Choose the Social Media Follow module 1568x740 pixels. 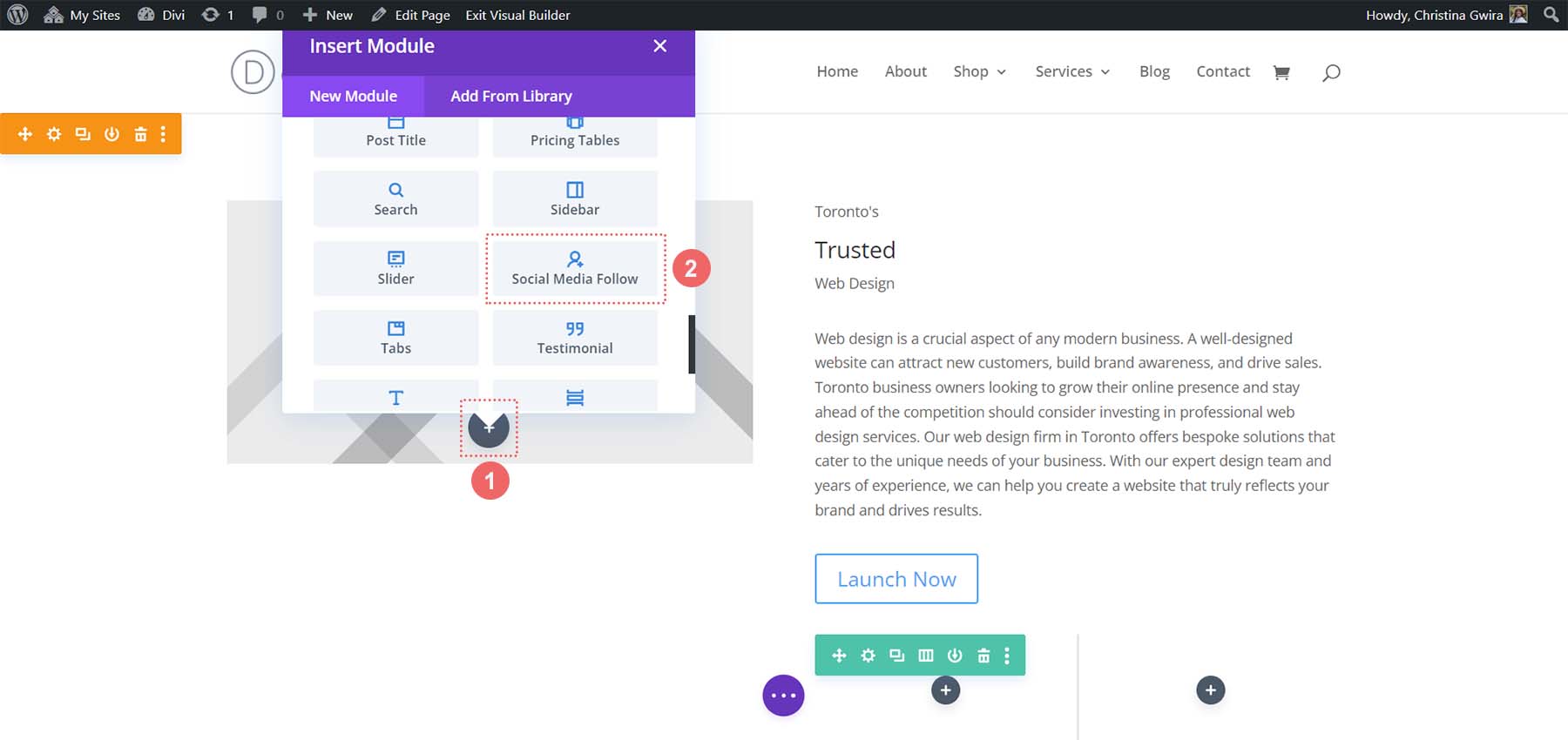[575, 268]
